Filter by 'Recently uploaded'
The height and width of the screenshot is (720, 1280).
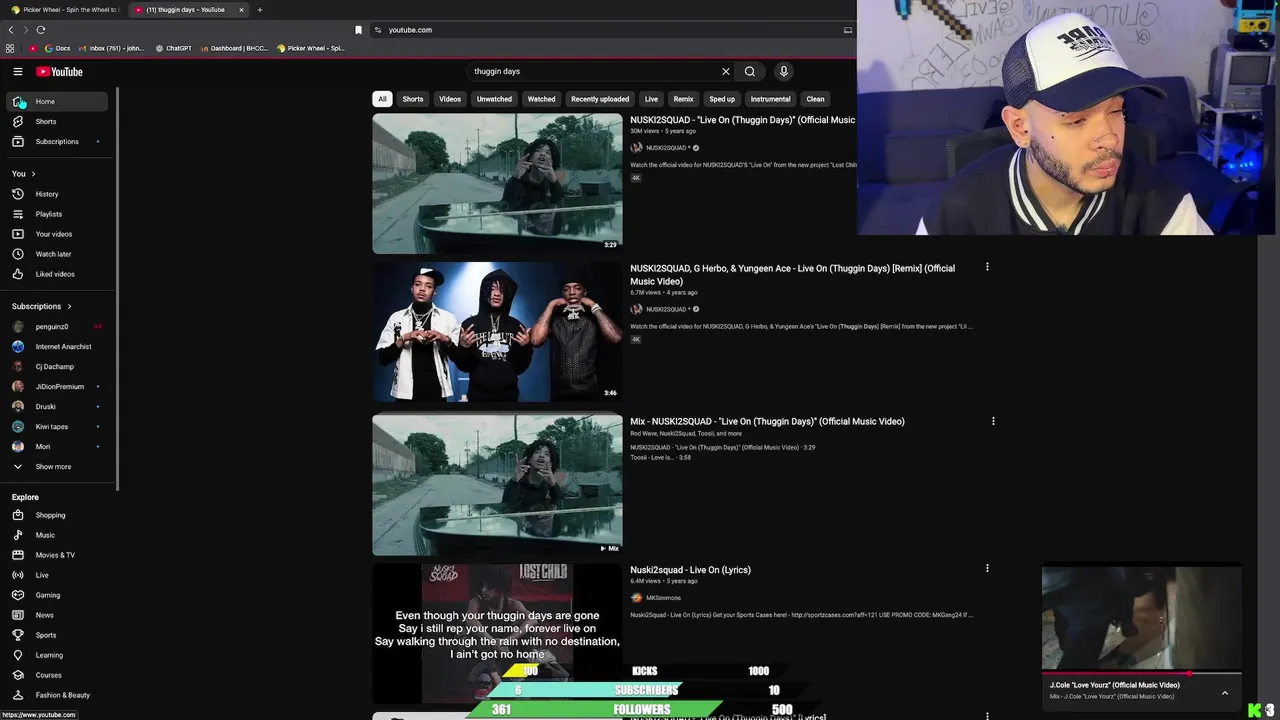[x=600, y=99]
